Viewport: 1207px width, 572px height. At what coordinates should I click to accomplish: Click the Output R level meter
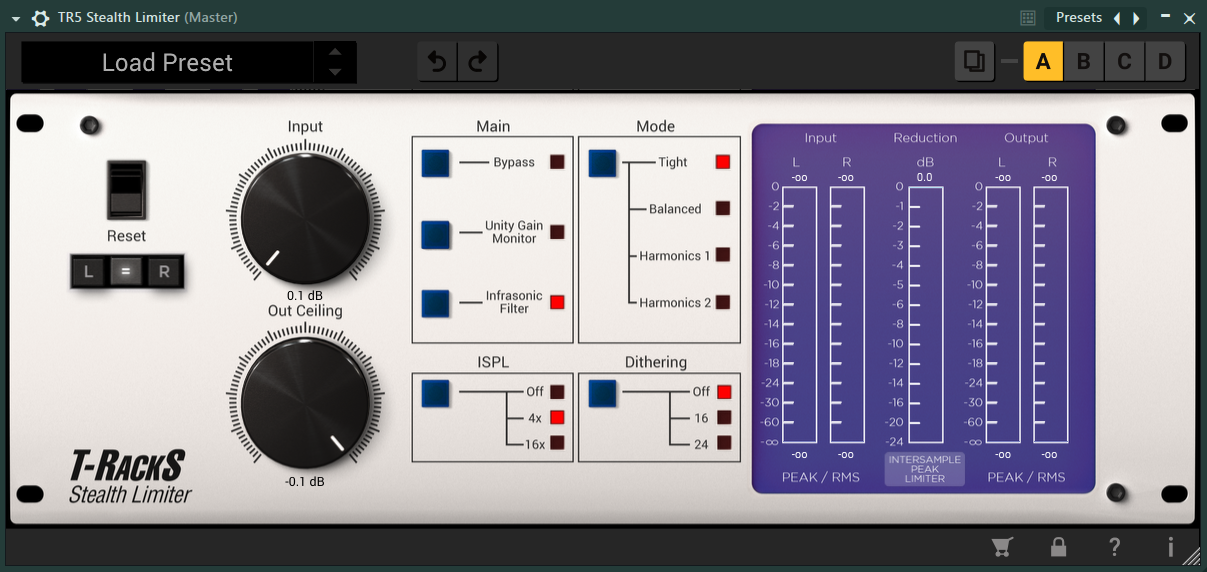coord(1050,314)
